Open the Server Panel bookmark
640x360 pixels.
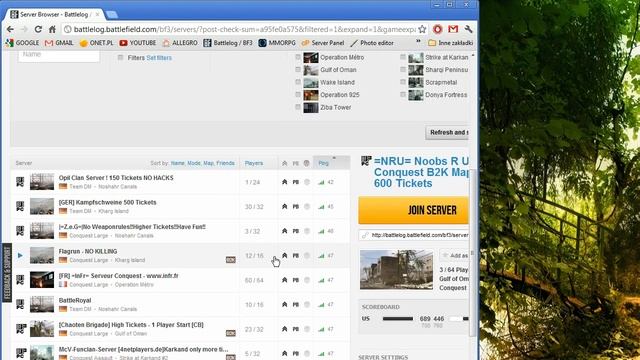[x=323, y=43]
